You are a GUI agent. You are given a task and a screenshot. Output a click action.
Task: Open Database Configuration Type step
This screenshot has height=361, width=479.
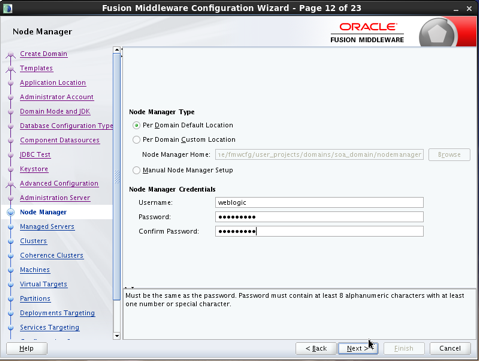click(x=66, y=126)
